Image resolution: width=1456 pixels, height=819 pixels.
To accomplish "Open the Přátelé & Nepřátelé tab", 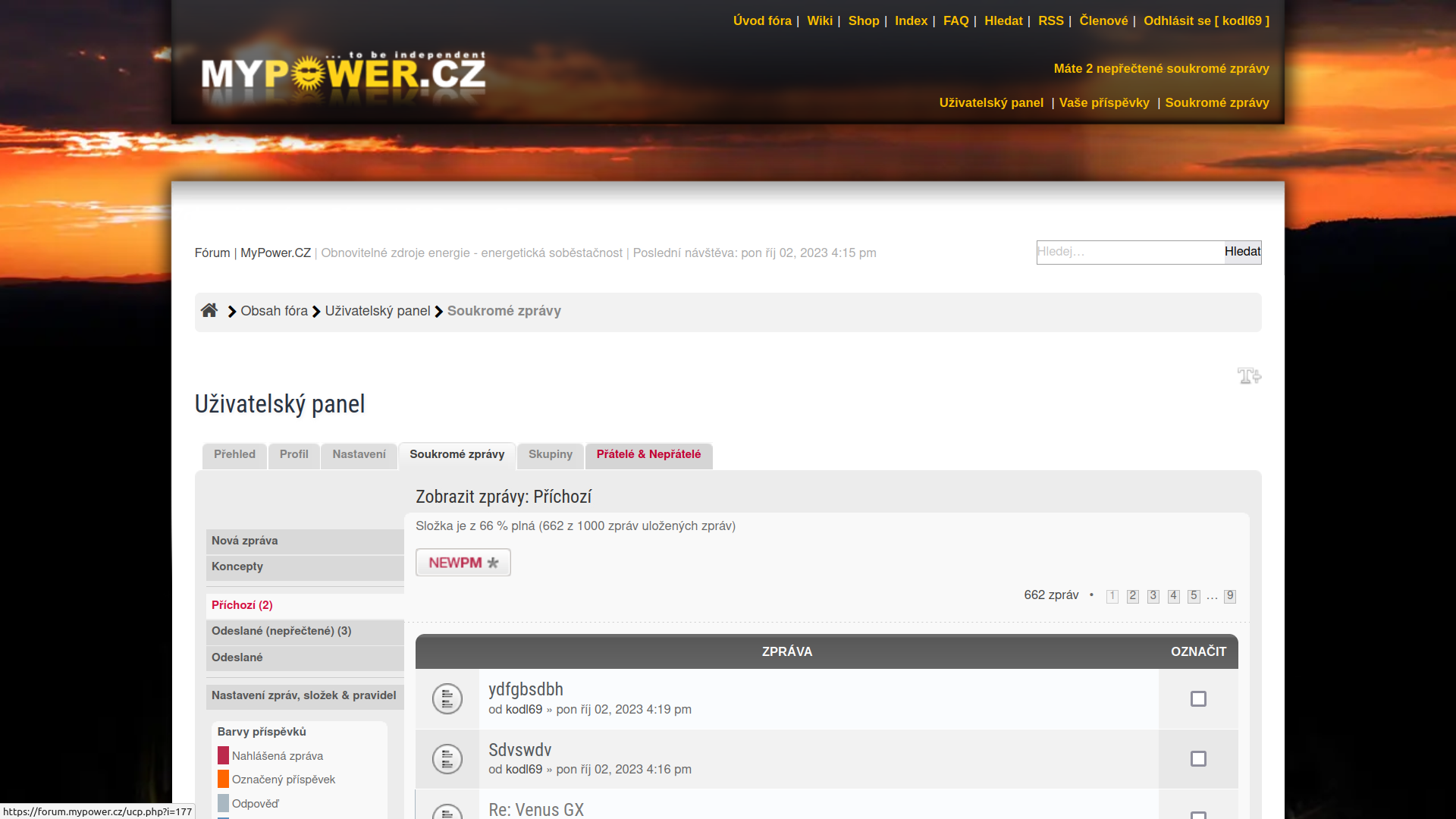I will (648, 455).
